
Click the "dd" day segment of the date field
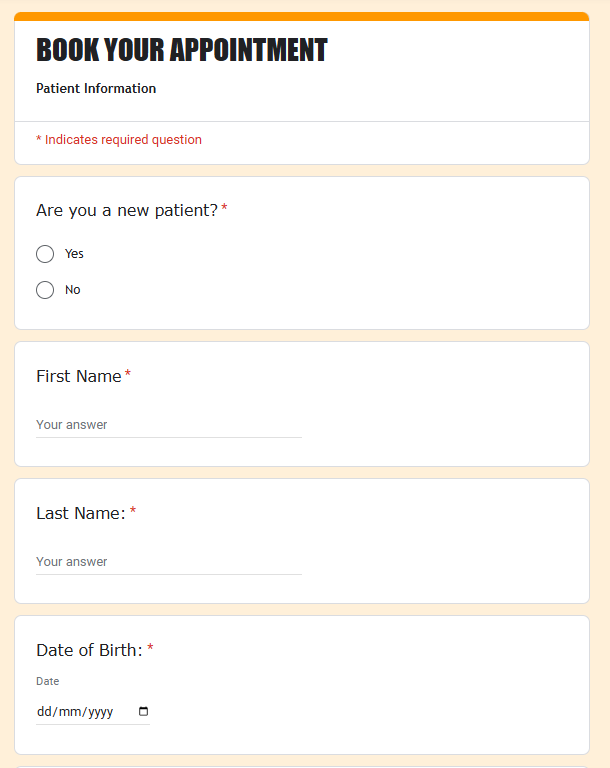point(44,712)
